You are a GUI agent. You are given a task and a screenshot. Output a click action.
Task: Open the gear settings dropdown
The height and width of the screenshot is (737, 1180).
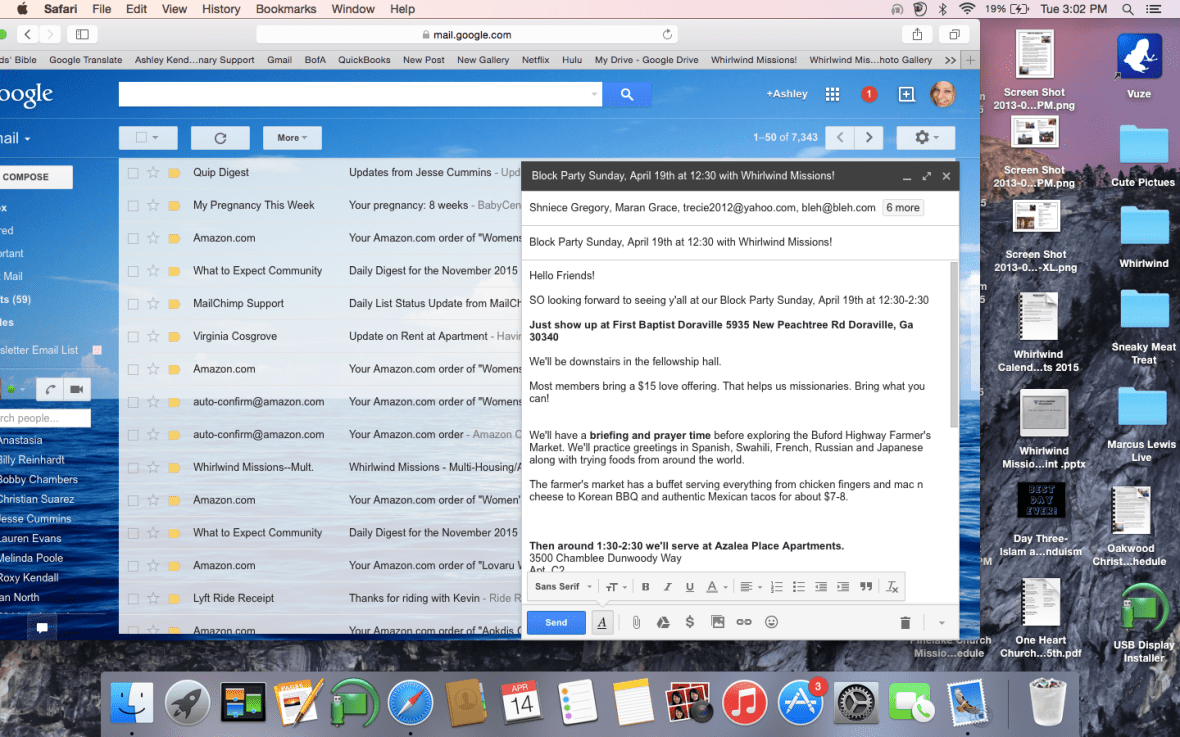[x=925, y=137]
